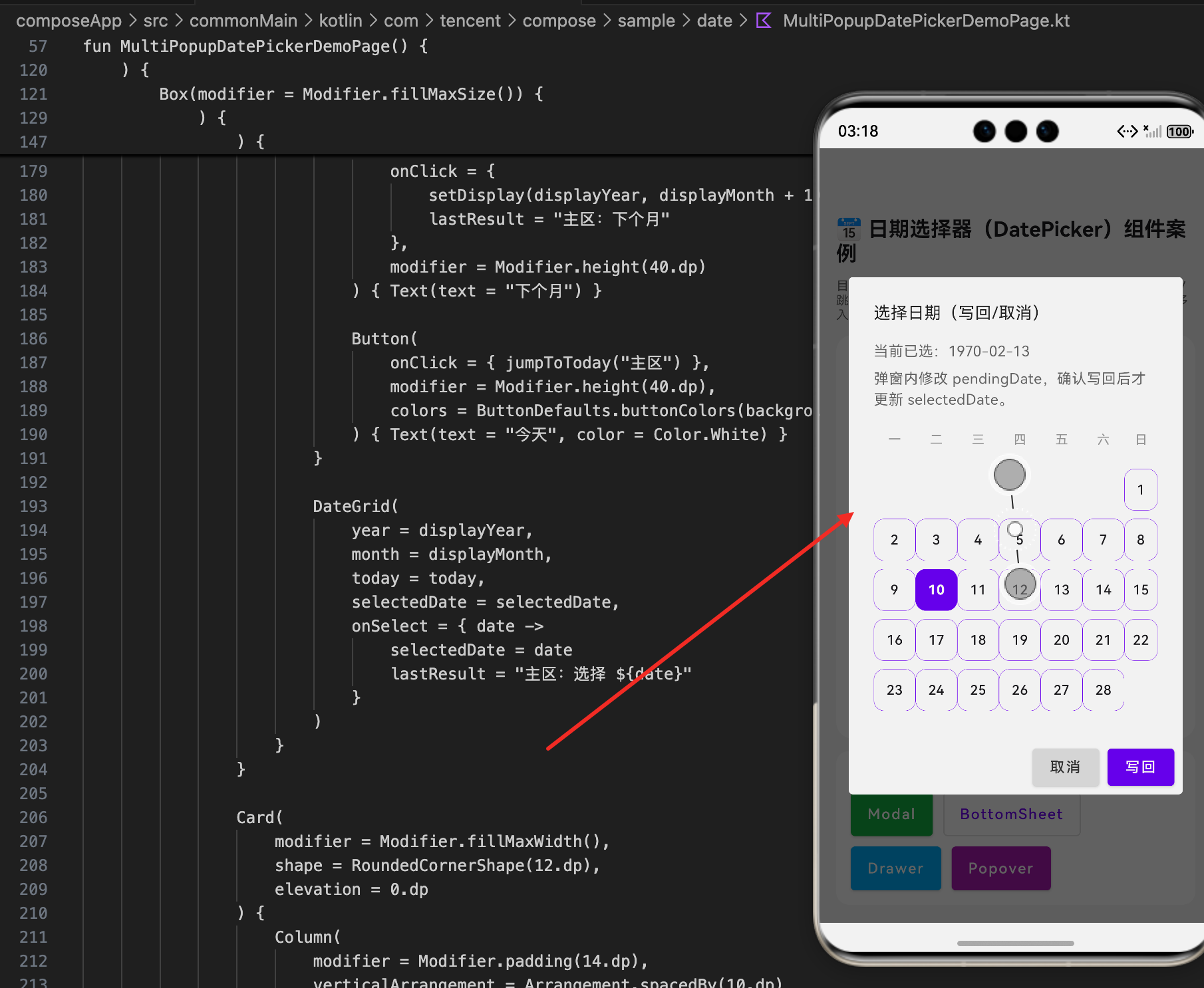The height and width of the screenshot is (988, 1204).
Task: Click phone signal strength icon
Action: pyautogui.click(x=1153, y=131)
